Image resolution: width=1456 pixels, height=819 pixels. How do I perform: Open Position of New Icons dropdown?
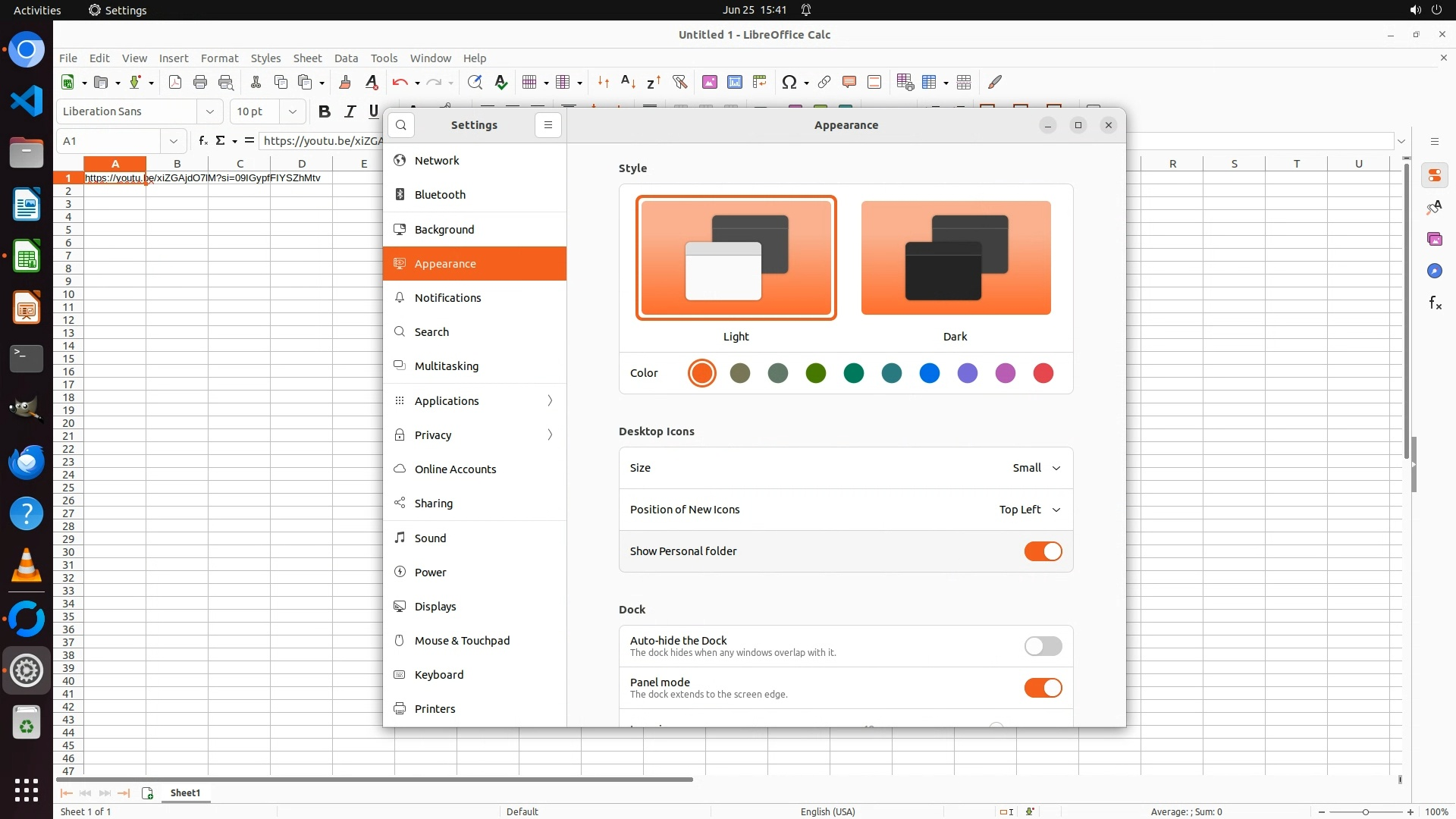tap(1029, 510)
